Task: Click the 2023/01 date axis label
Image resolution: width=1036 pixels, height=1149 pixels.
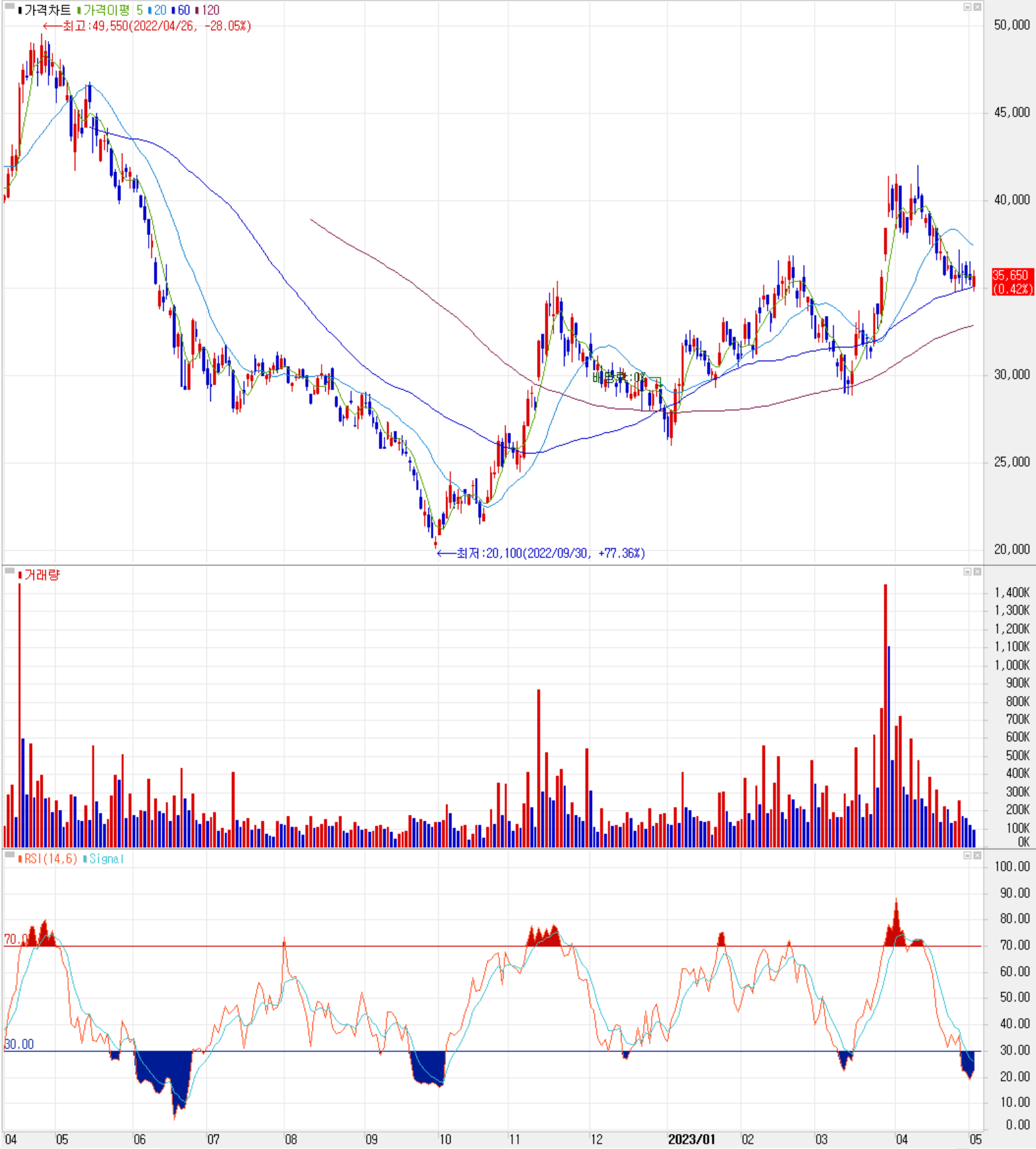Action: pyautogui.click(x=692, y=1139)
